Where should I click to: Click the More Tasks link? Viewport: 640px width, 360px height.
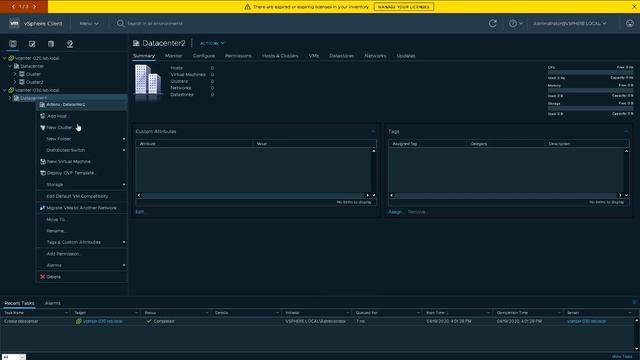(x=622, y=356)
